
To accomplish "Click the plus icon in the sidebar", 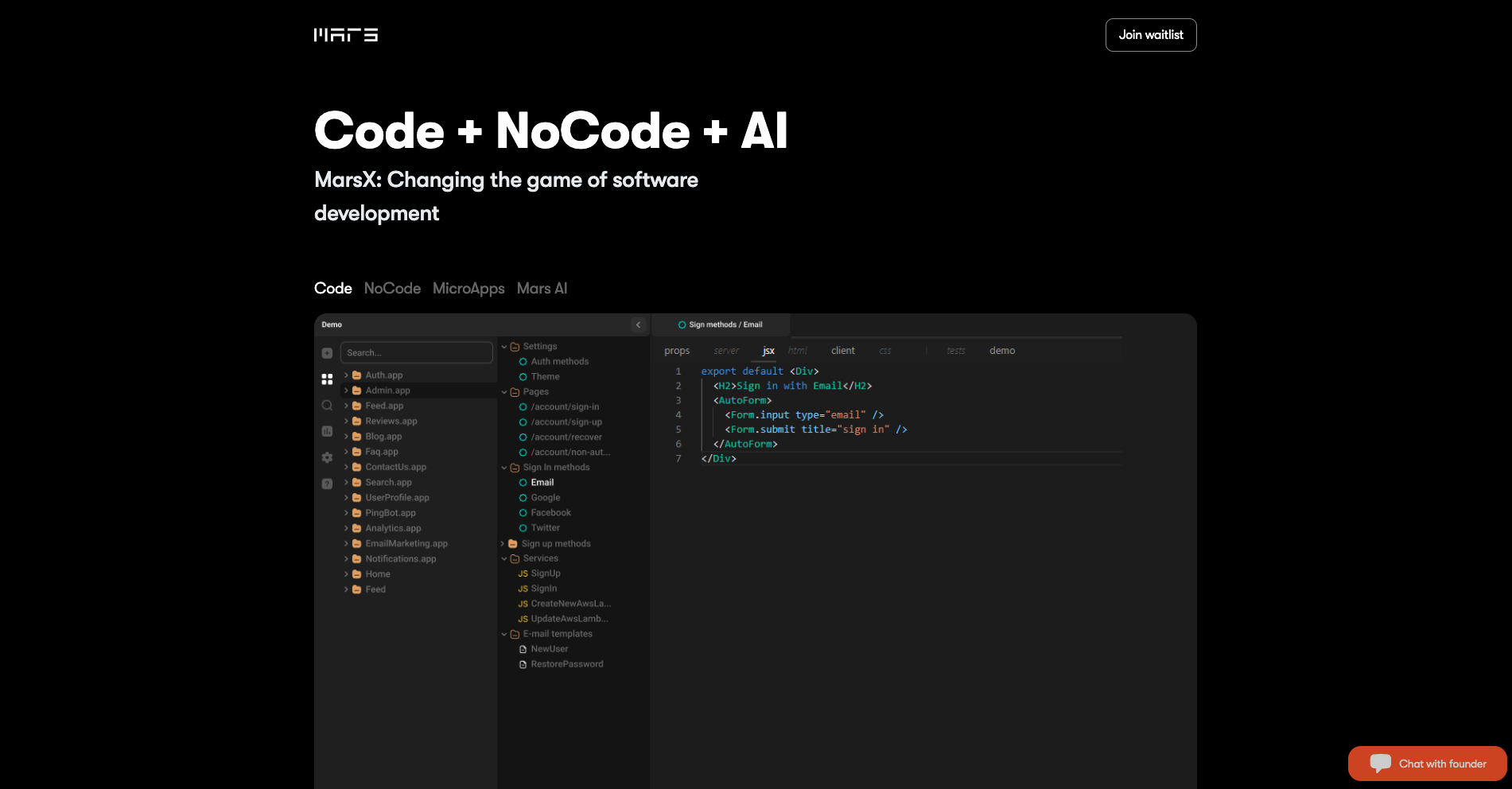I will (327, 353).
